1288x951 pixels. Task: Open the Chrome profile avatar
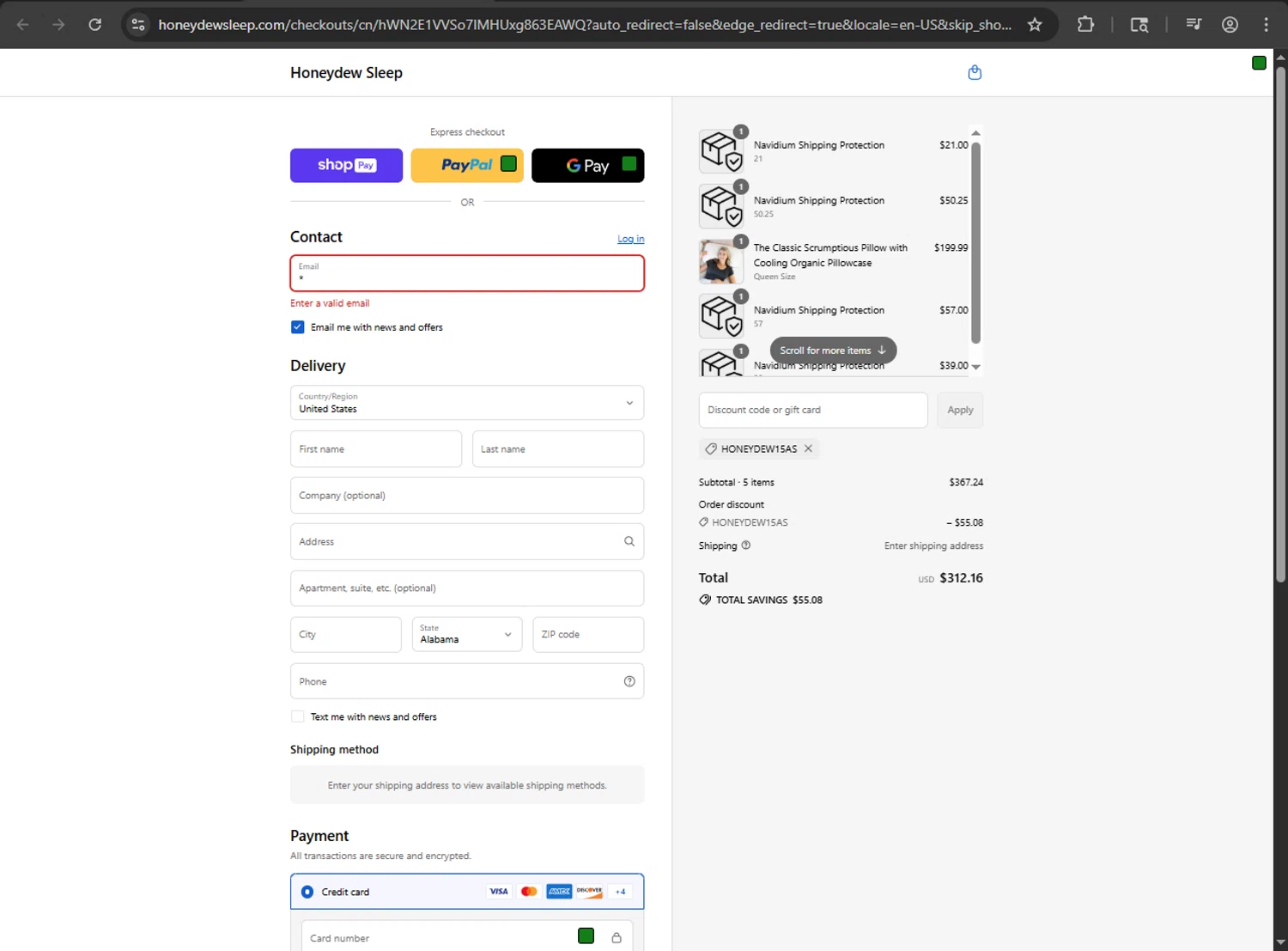pos(1230,25)
